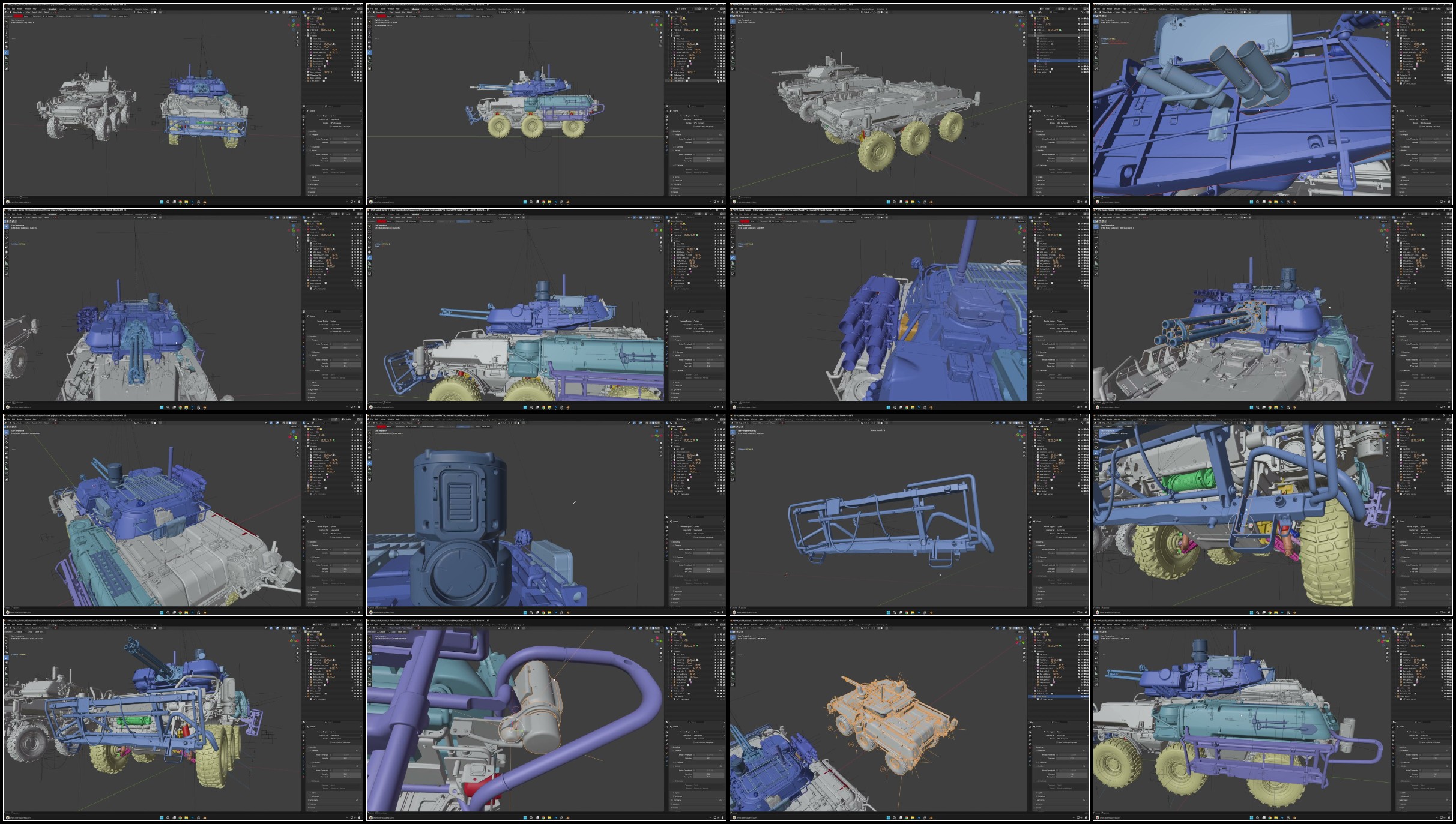Select Move tool in the top-left screenshot
The height and width of the screenshot is (824, 1456).
[7, 32]
